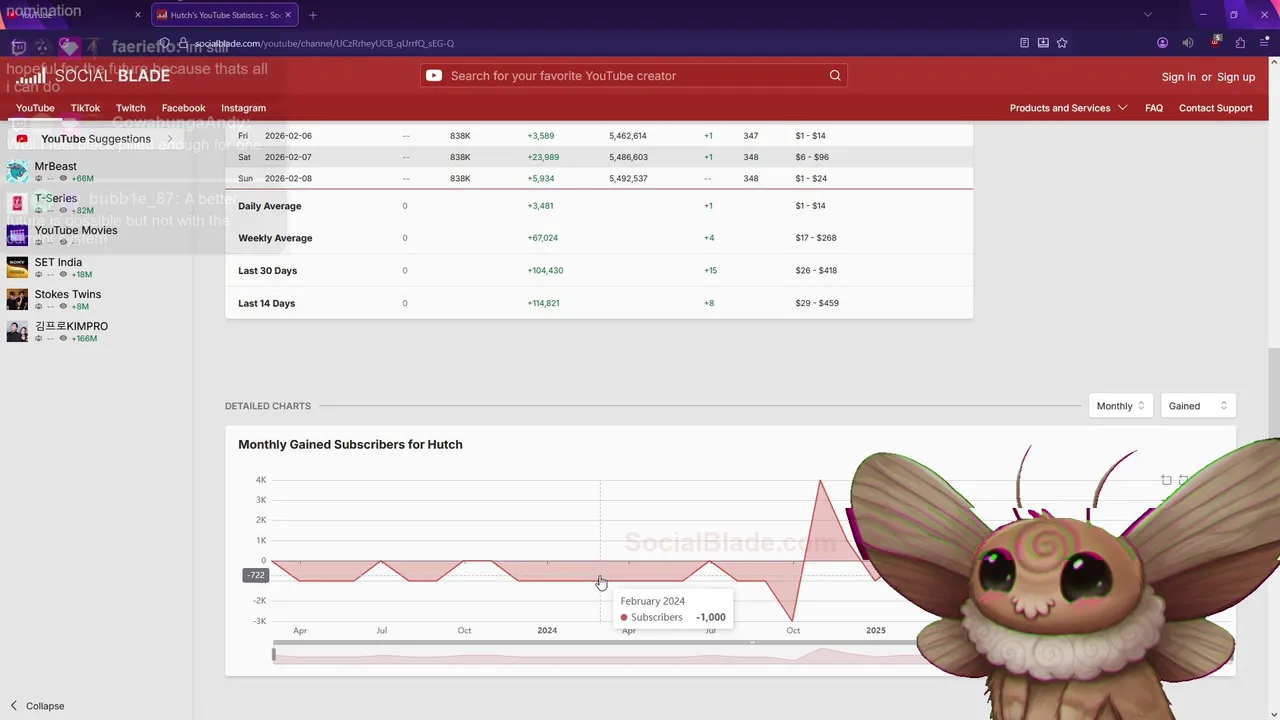Open the Contact Support link
The height and width of the screenshot is (720, 1280).
1215,108
